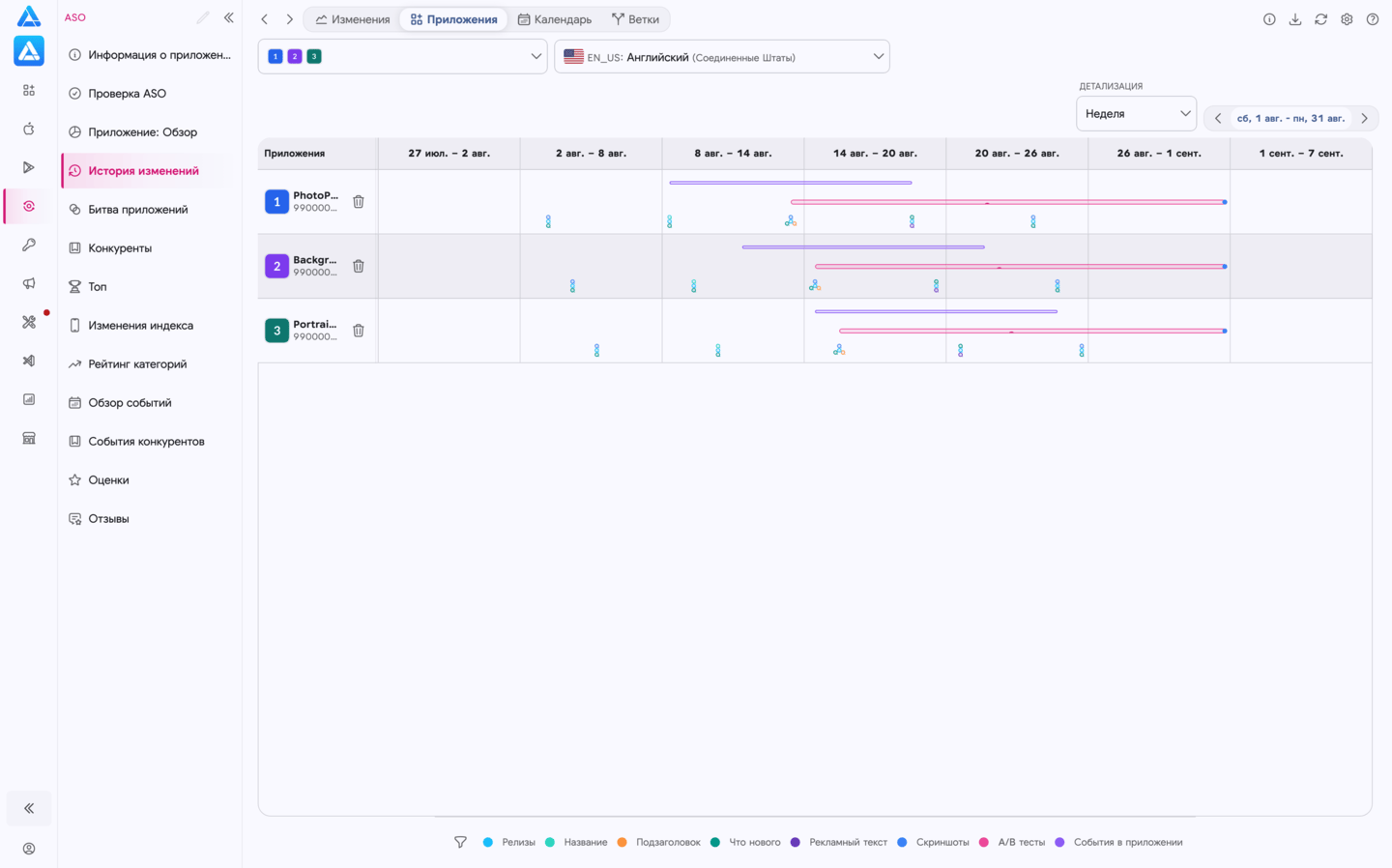Screen dimensions: 1392x868
Task: Open the user account icon at bottom
Action: pos(29,849)
